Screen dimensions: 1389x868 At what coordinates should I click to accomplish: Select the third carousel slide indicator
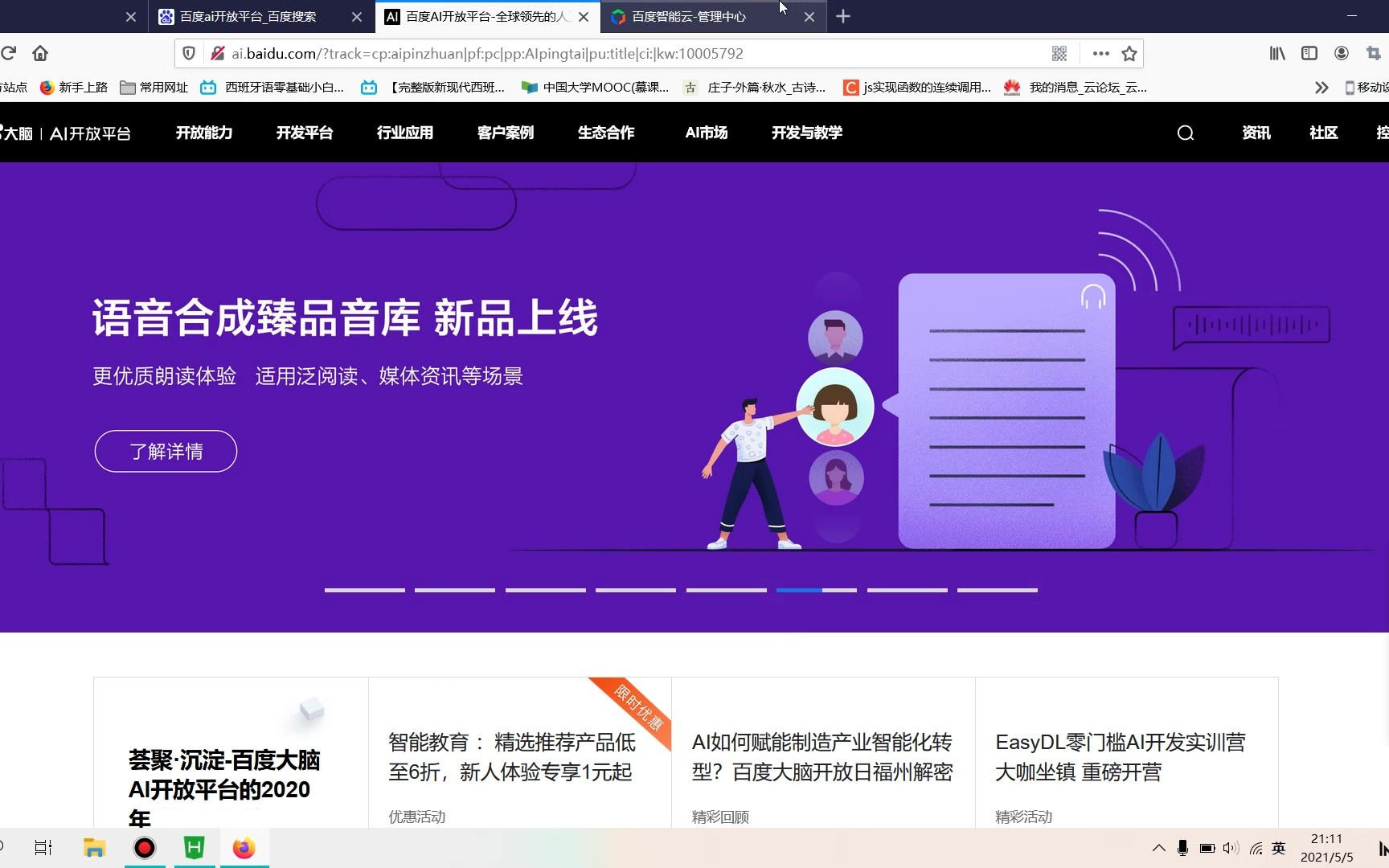point(546,590)
